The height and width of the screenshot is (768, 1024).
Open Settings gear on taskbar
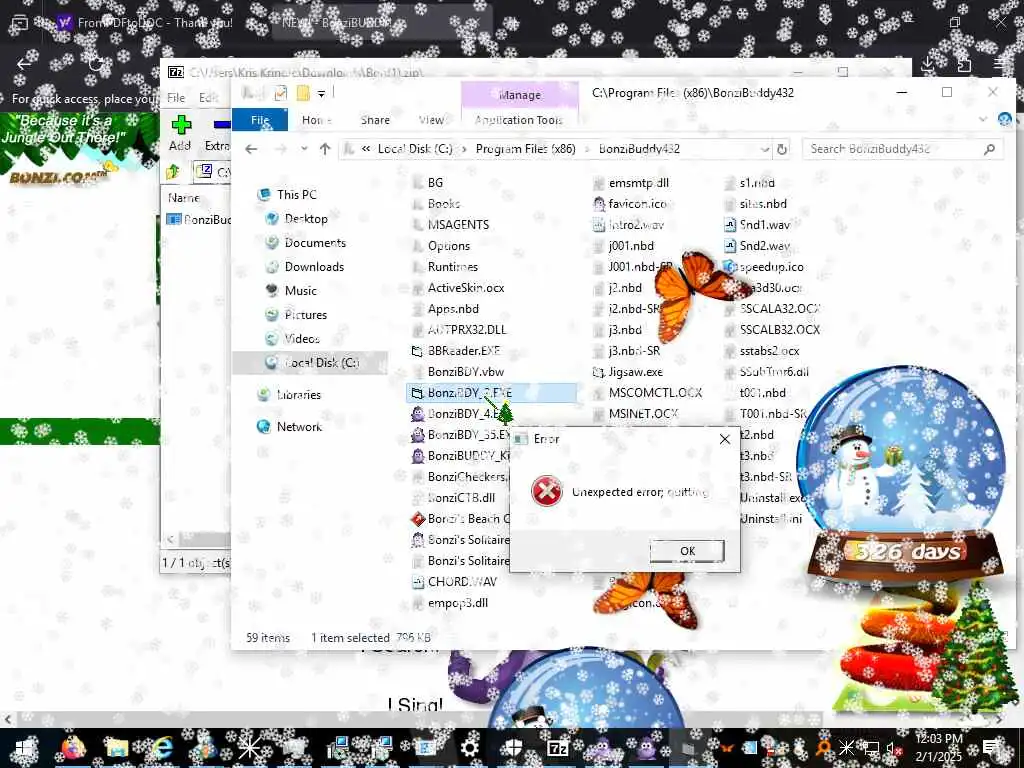tap(470, 748)
